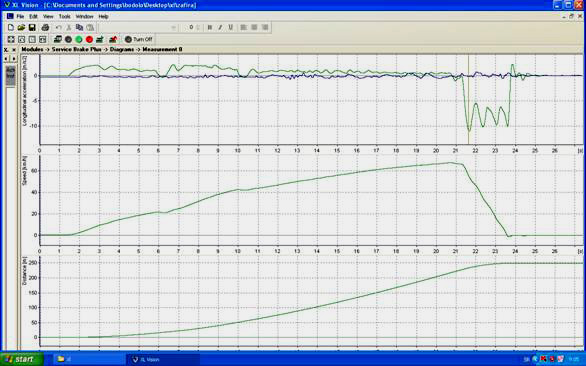This screenshot has width=586, height=366.
Task: Click the Paste clipboard icon
Action: [x=90, y=27]
